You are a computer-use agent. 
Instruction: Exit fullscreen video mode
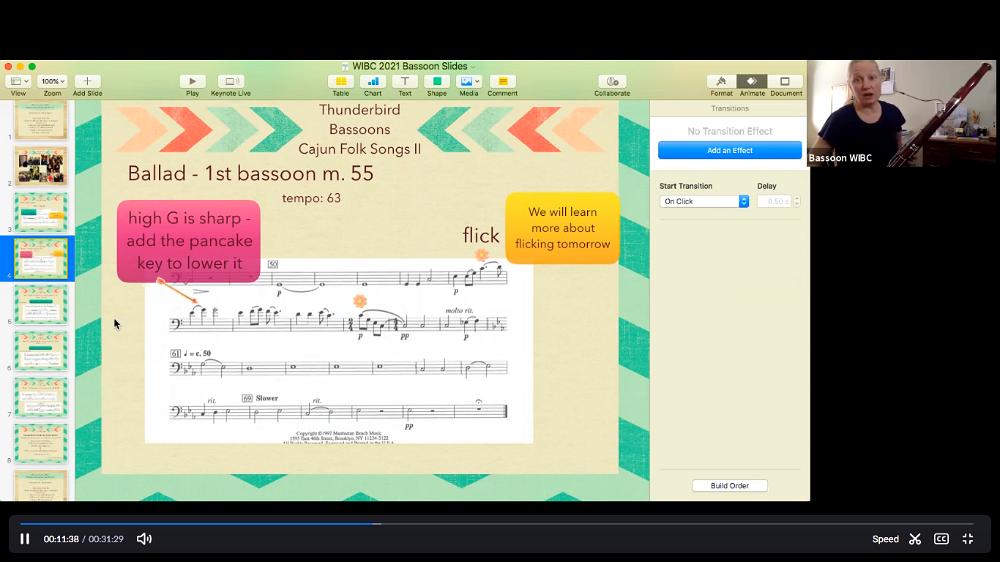click(967, 539)
